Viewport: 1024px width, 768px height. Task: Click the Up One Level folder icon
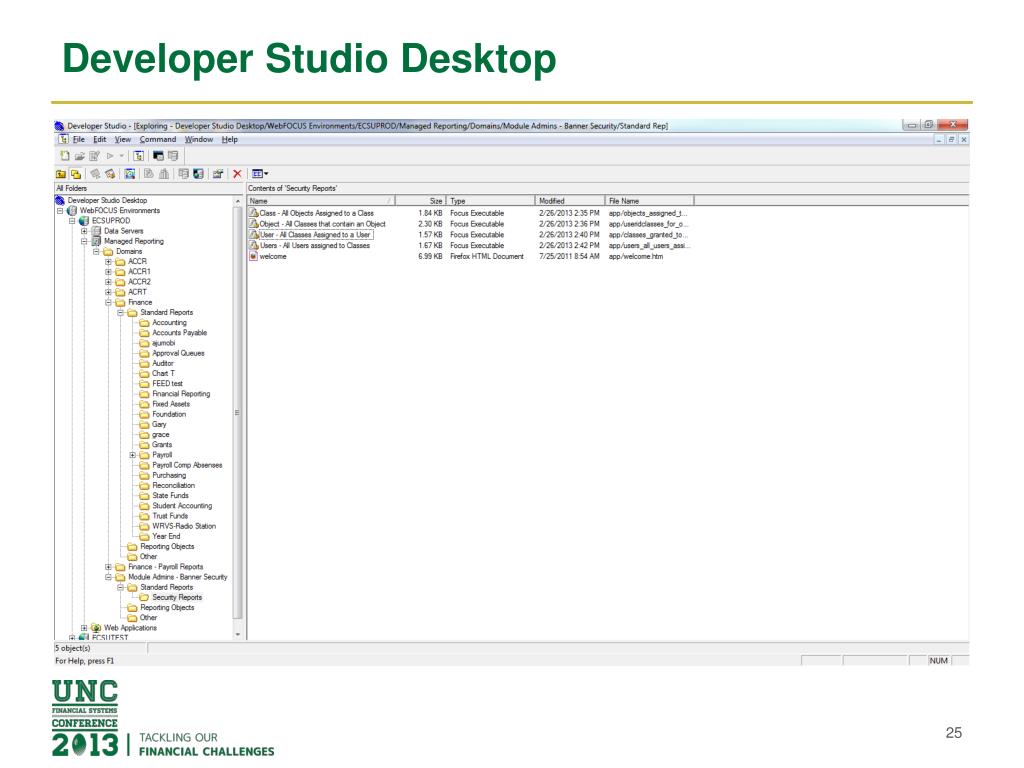61,174
